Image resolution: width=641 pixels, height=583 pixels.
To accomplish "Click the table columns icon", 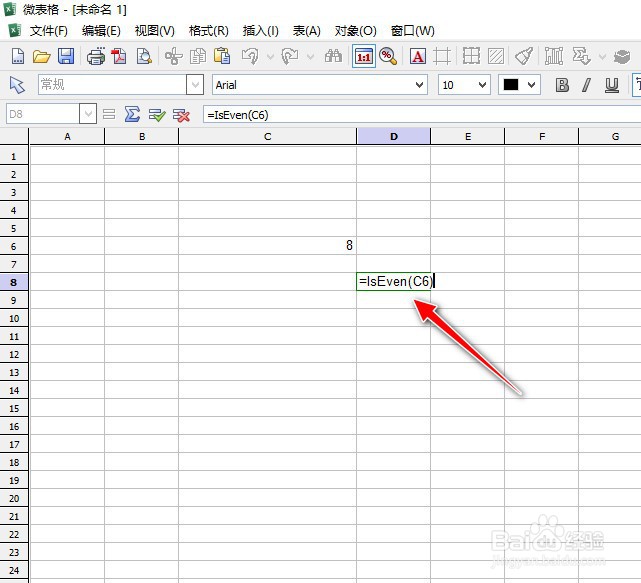I will [x=554, y=56].
